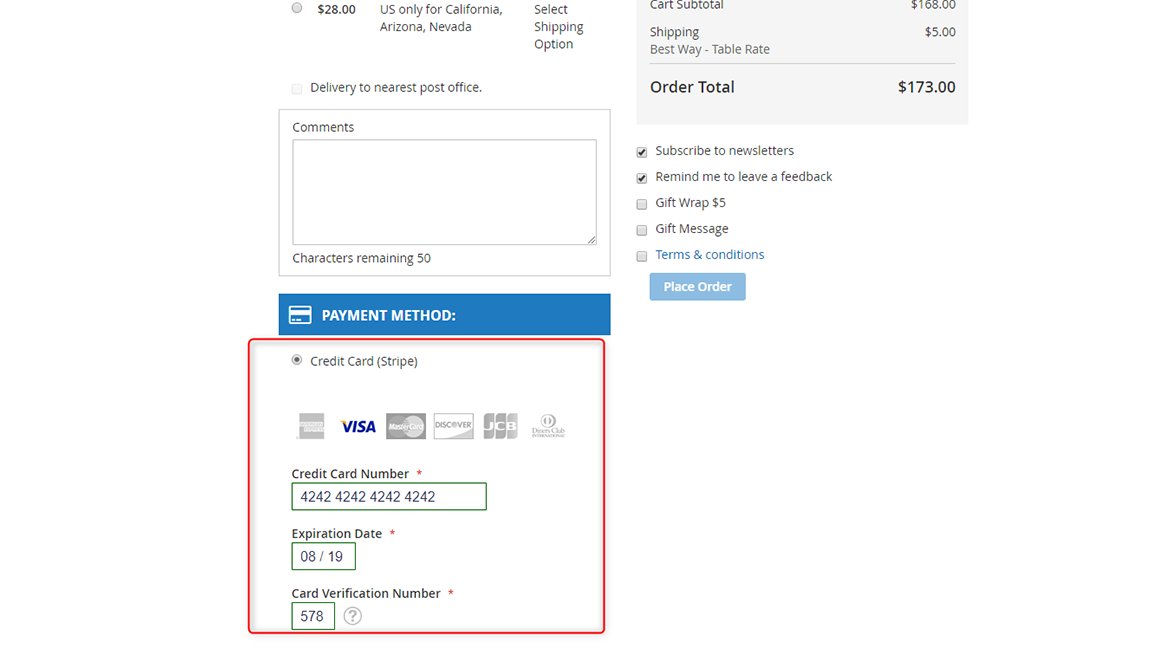
Task: Click the Discover card icon
Action: click(x=453, y=425)
